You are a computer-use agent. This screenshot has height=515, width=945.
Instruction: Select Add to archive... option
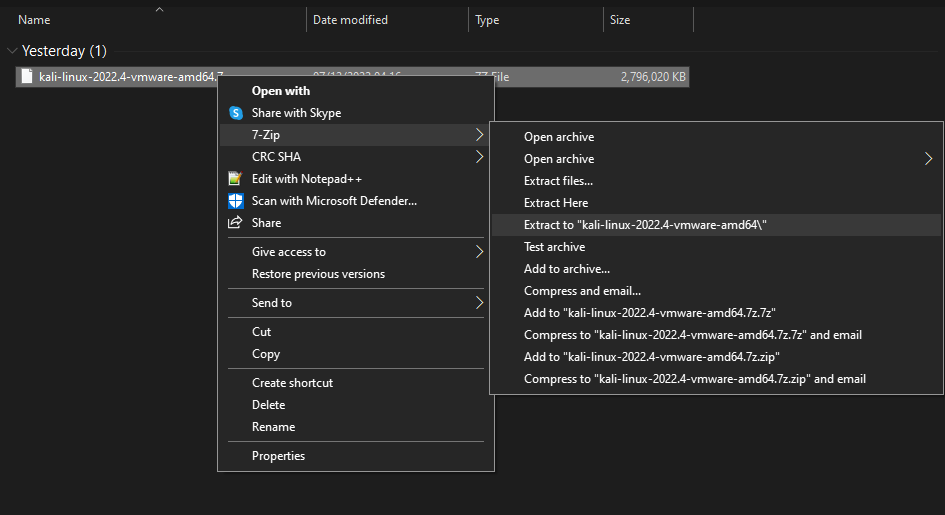[716, 269]
